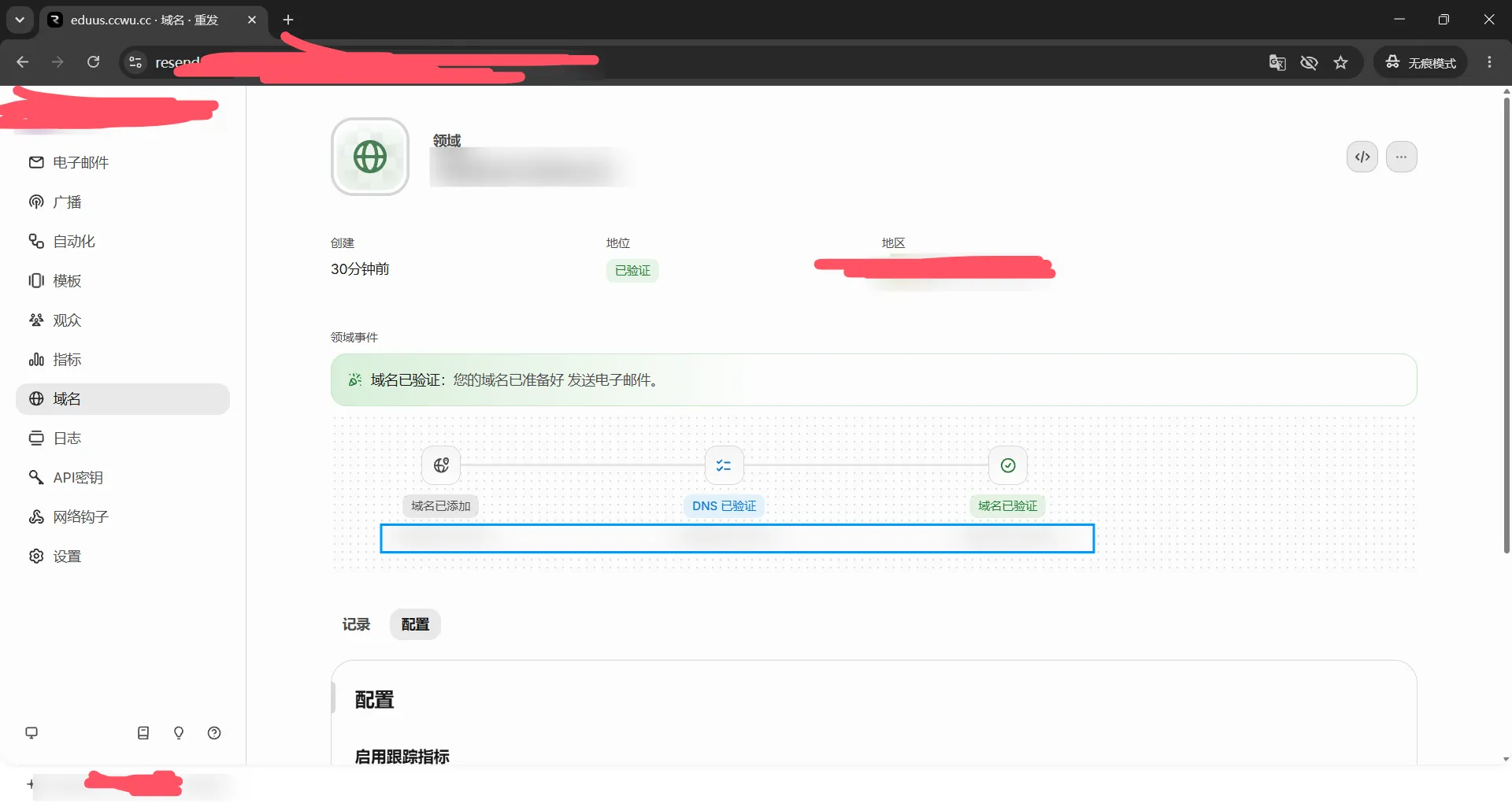Viewport: 1512px width, 803px height.
Task: Reload the page
Action: tap(94, 62)
